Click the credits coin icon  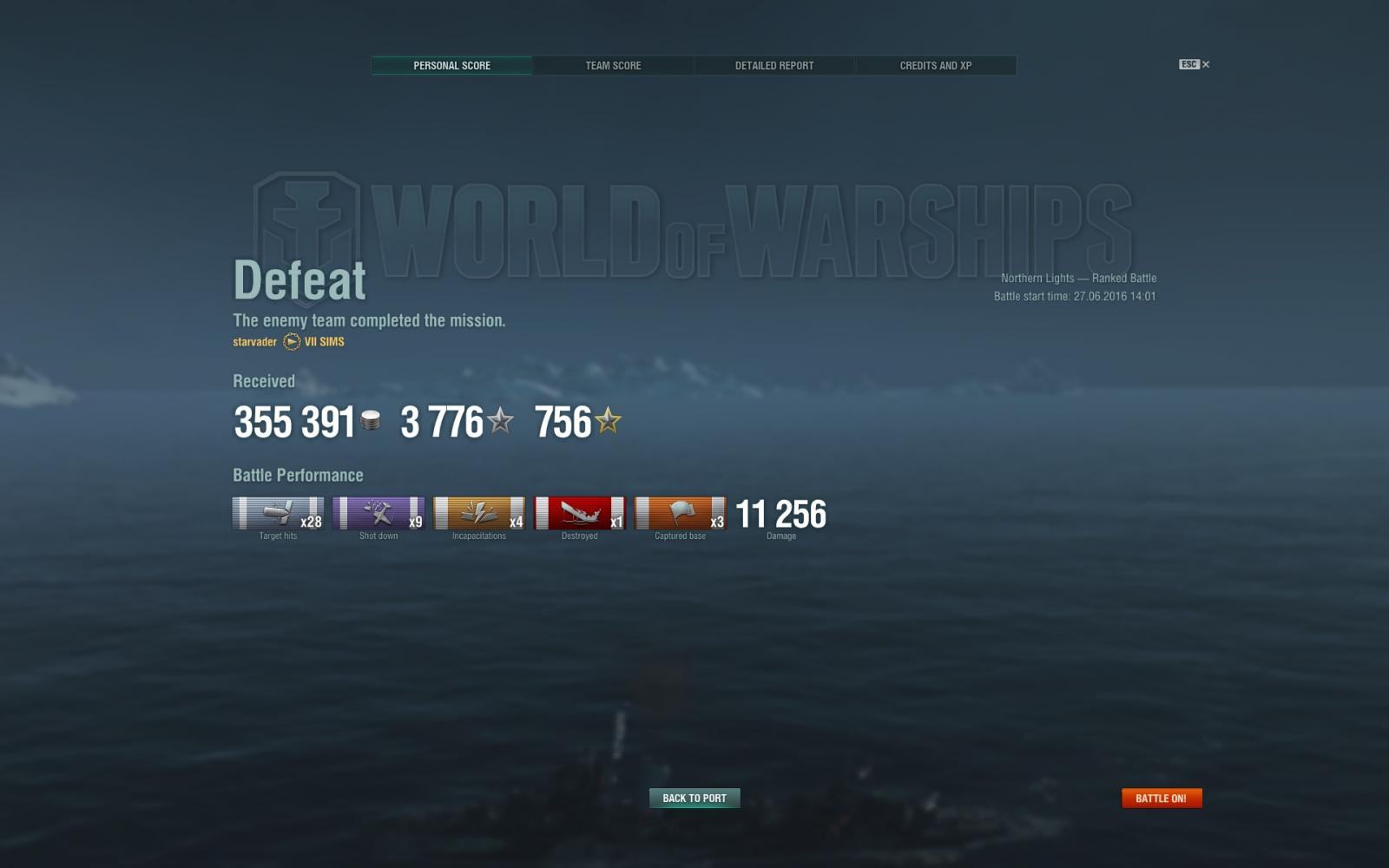pyautogui.click(x=371, y=421)
